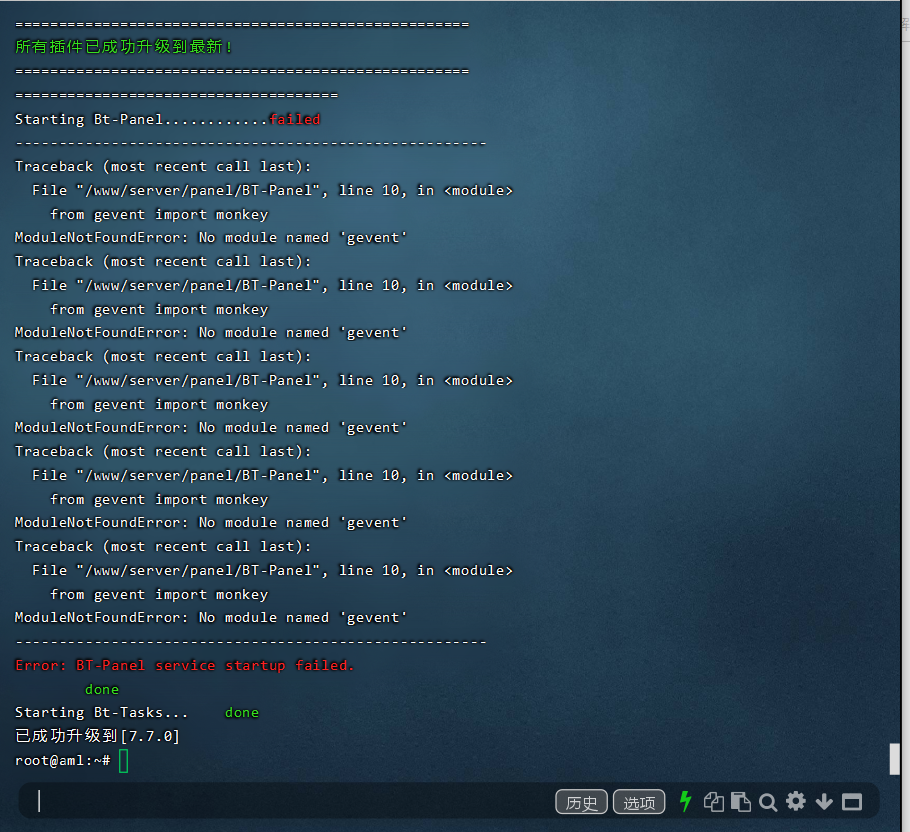Click the green lightning quick-command icon
This screenshot has width=910, height=832.
click(x=685, y=801)
